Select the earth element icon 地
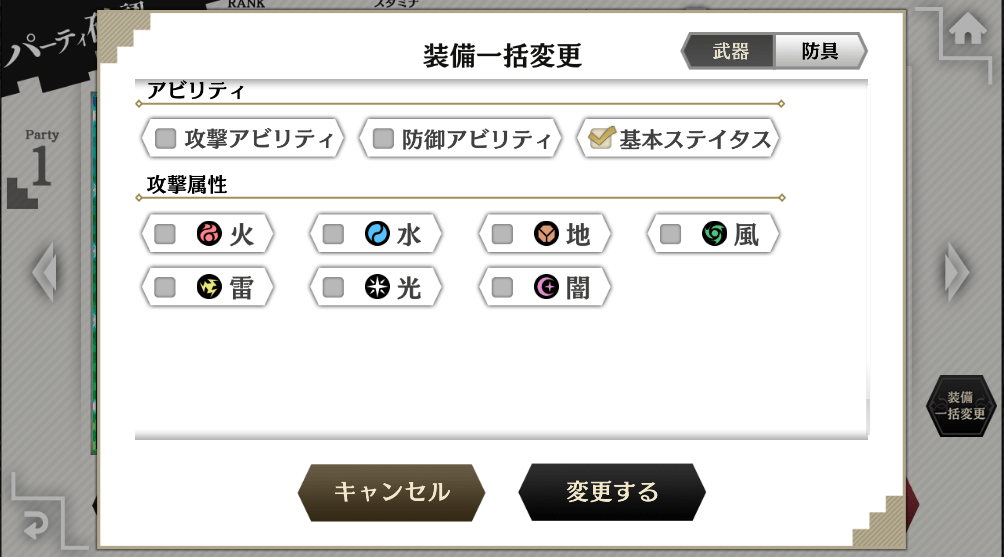 tap(546, 234)
